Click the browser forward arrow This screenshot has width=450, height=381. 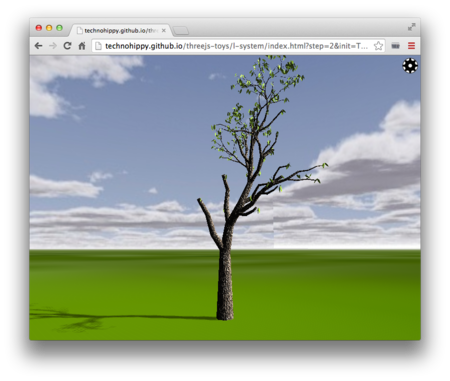[53, 46]
